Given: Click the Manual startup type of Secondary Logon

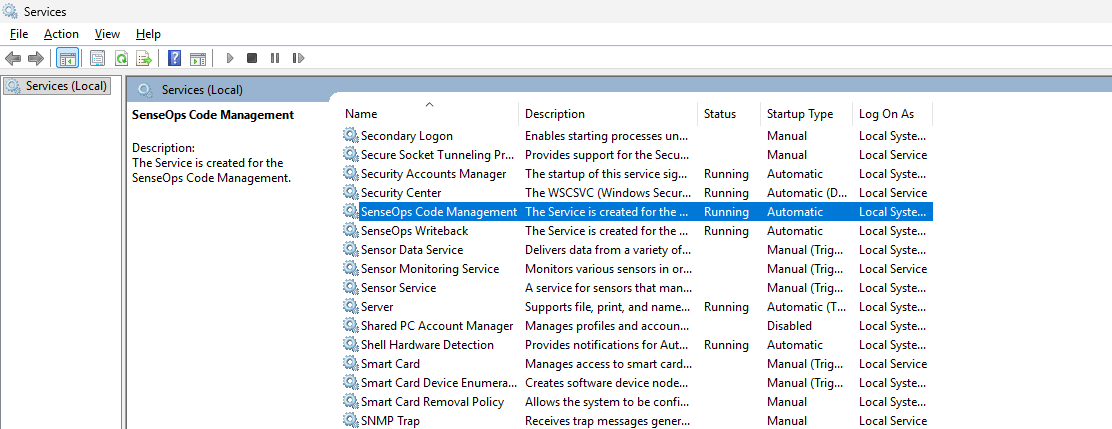Looking at the screenshot, I should pos(786,135).
